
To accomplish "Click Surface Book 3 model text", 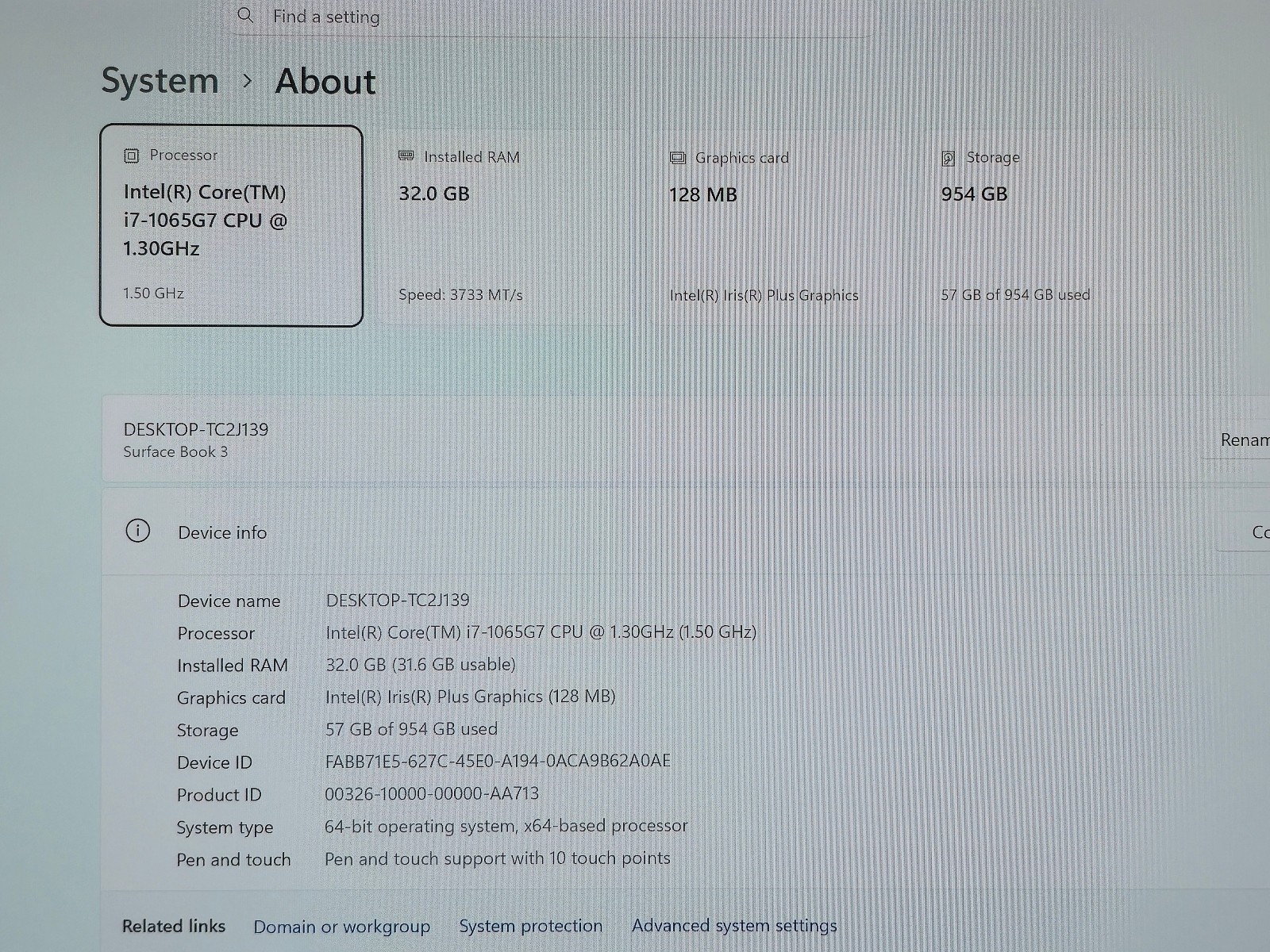I will [175, 451].
